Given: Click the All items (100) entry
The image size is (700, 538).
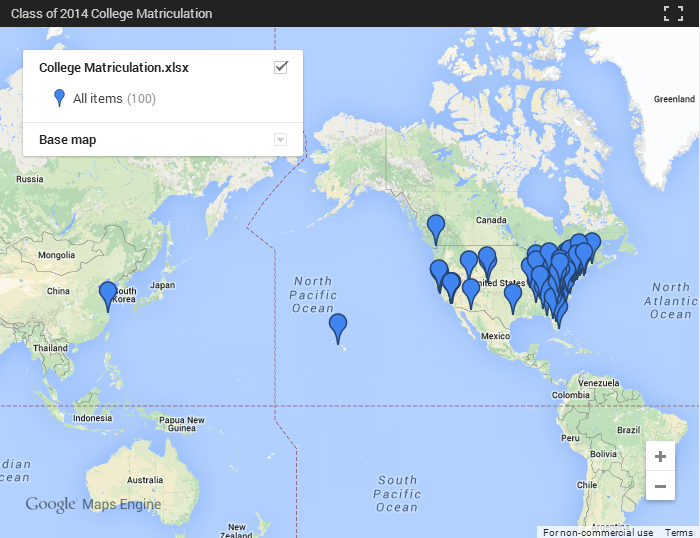Looking at the screenshot, I should point(114,99).
